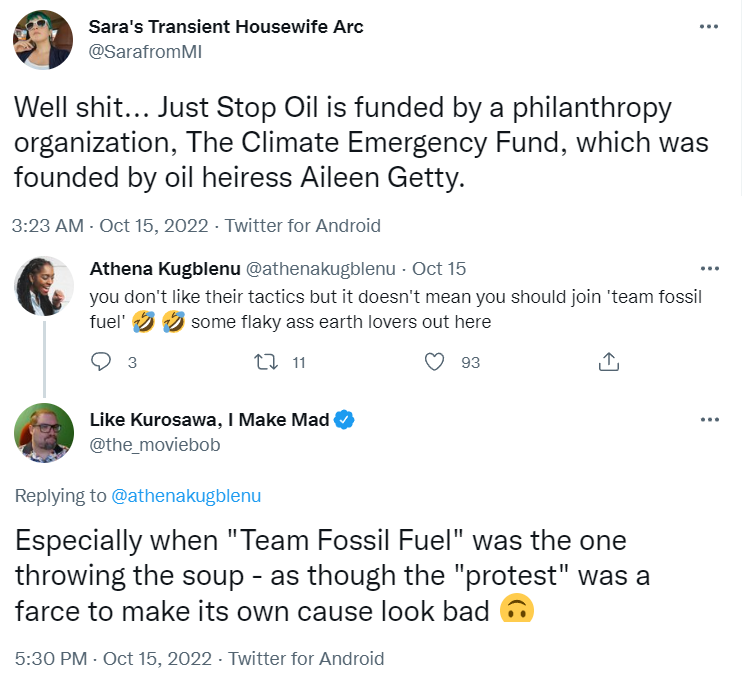Open the @SarafromMI handle
Screen dimensions: 746x680
coord(146,52)
